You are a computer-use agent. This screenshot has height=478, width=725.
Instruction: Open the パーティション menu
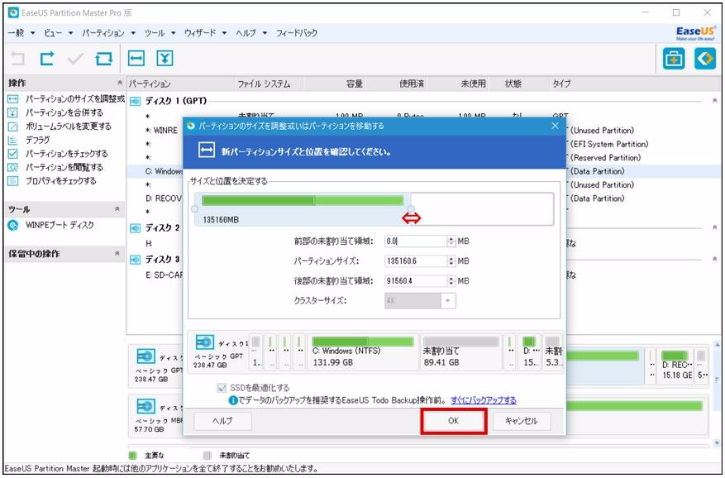coord(109,33)
